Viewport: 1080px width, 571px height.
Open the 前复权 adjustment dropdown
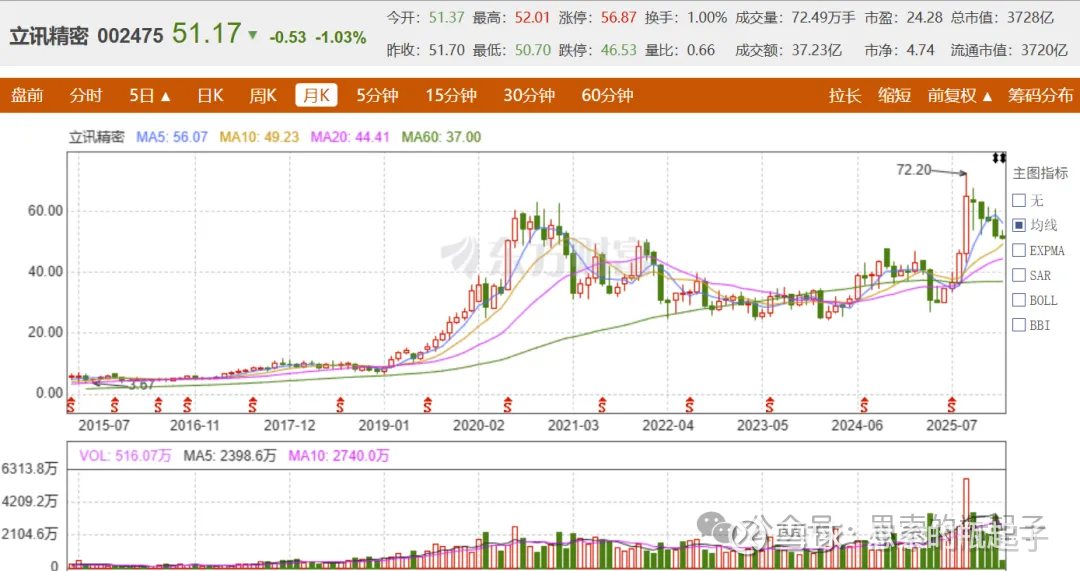coord(959,96)
